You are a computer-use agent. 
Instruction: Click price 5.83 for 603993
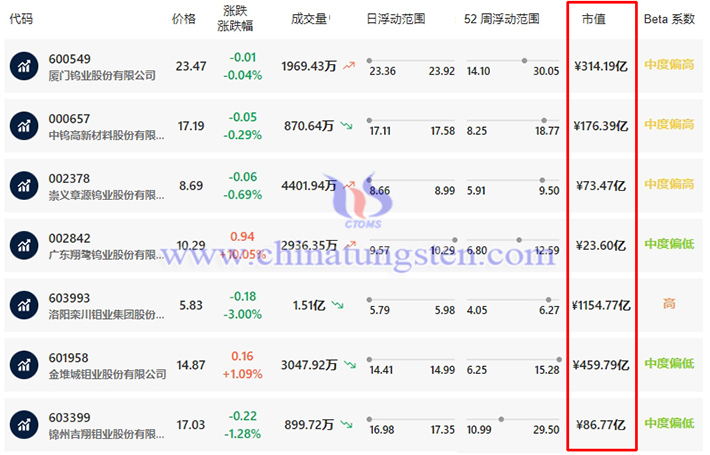tap(191, 305)
